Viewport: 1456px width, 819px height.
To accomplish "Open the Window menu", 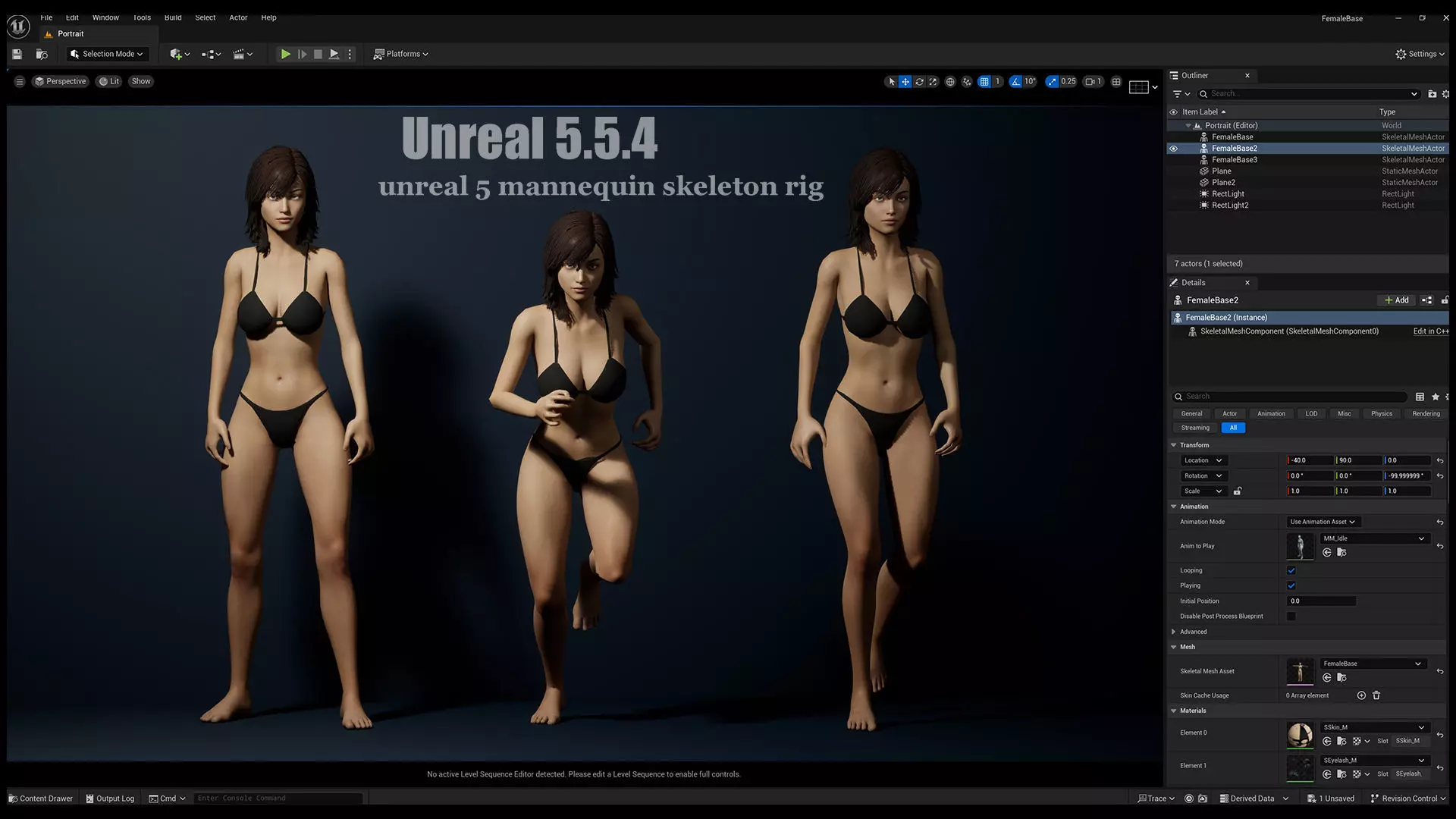I will (105, 17).
